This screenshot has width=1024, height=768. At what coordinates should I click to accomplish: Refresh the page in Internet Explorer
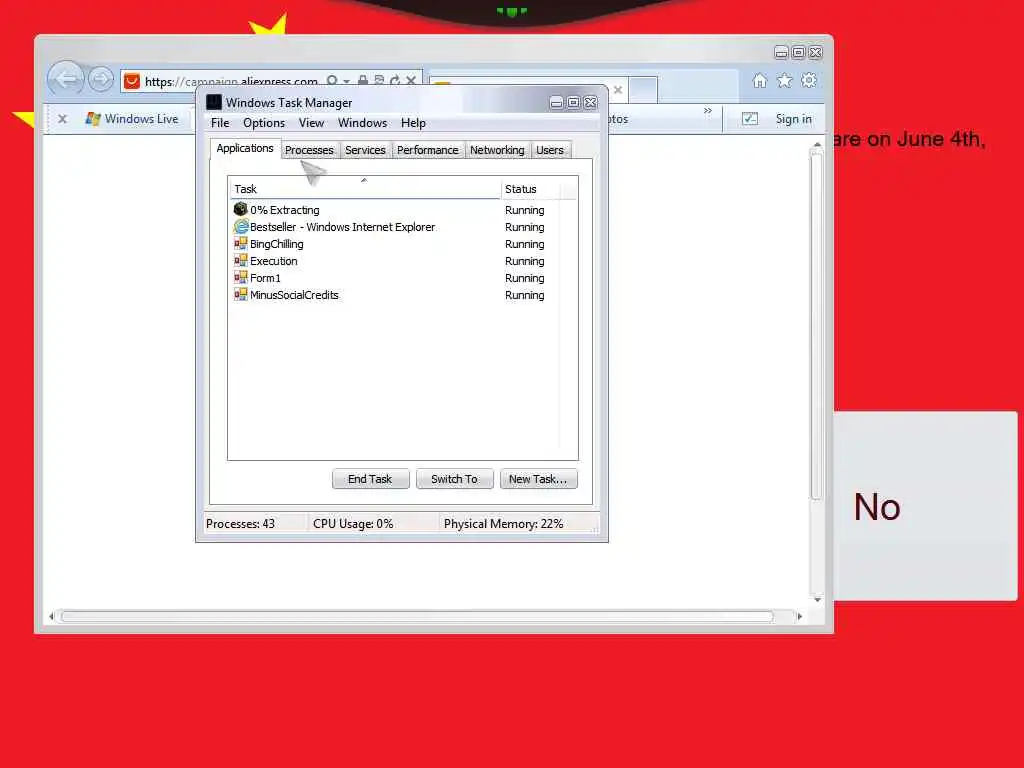pos(394,80)
